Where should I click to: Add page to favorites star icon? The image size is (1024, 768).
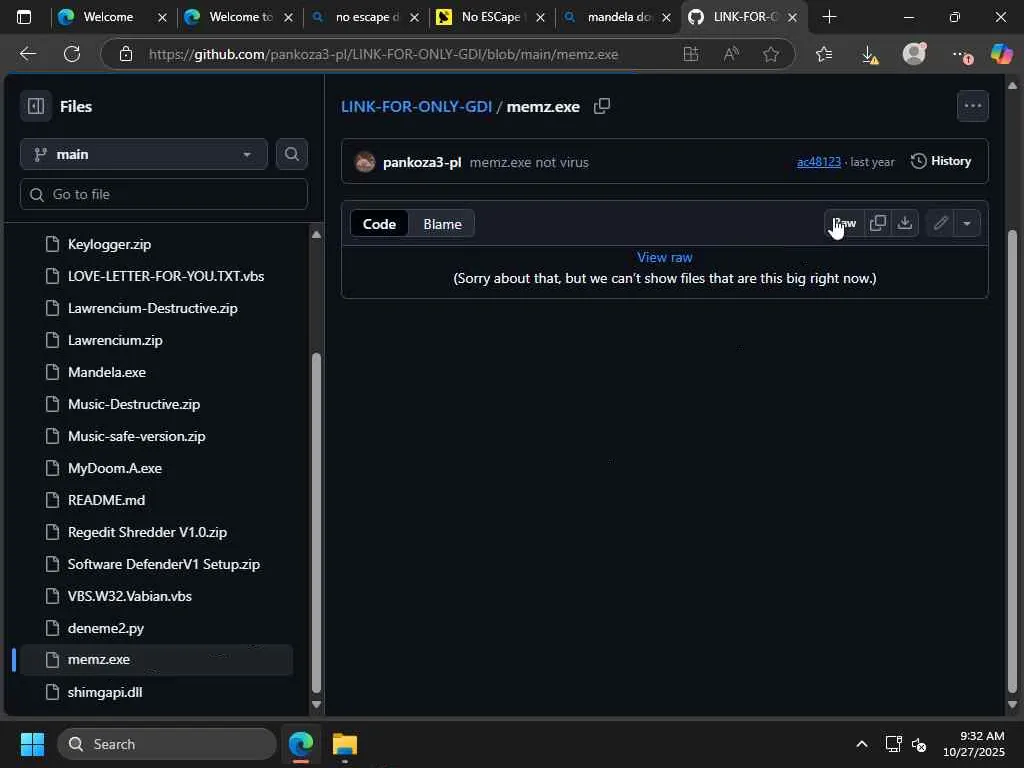click(771, 54)
